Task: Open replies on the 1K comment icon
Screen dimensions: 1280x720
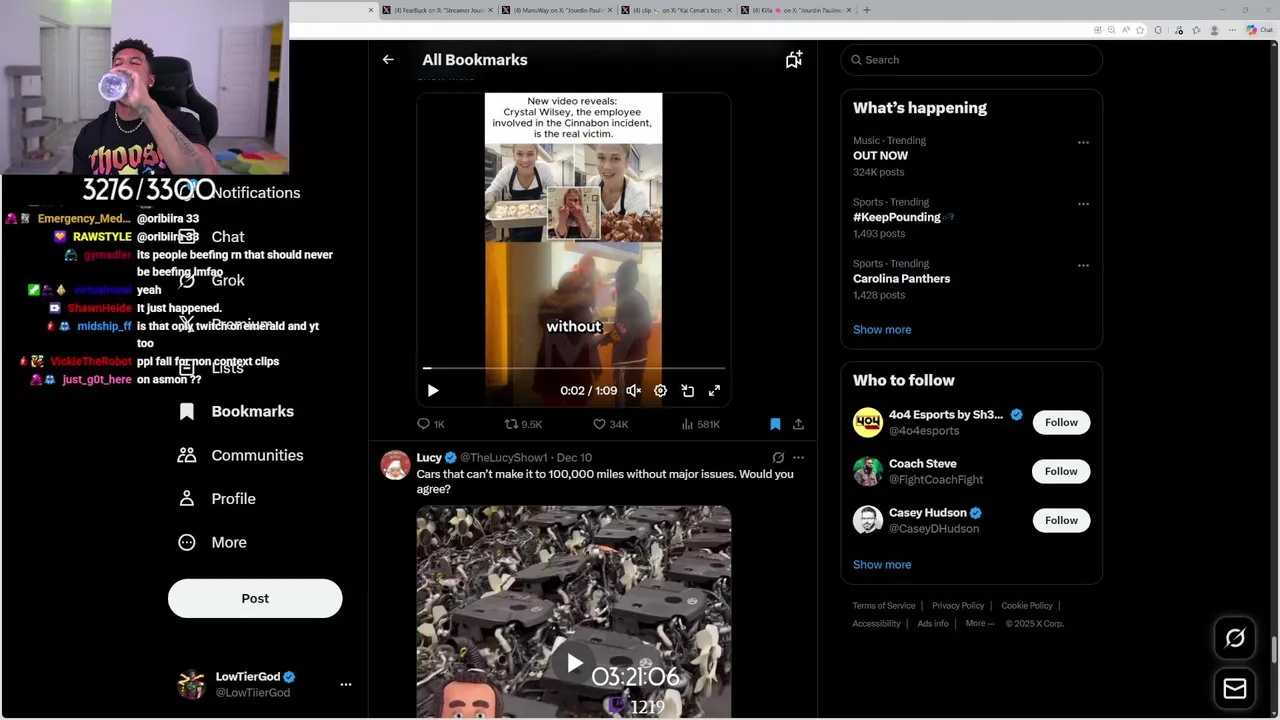Action: [x=431, y=424]
